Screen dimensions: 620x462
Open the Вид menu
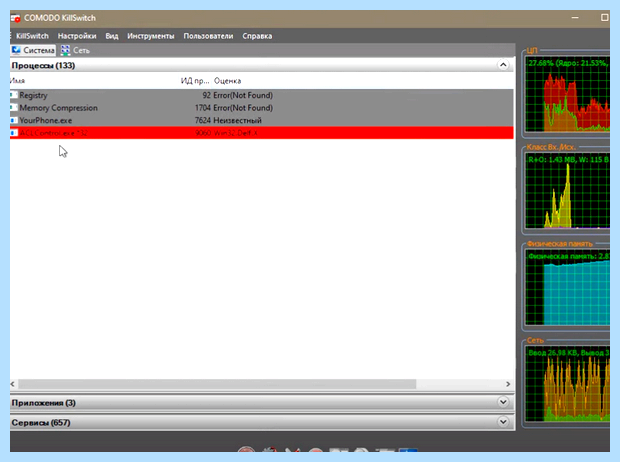coord(112,36)
